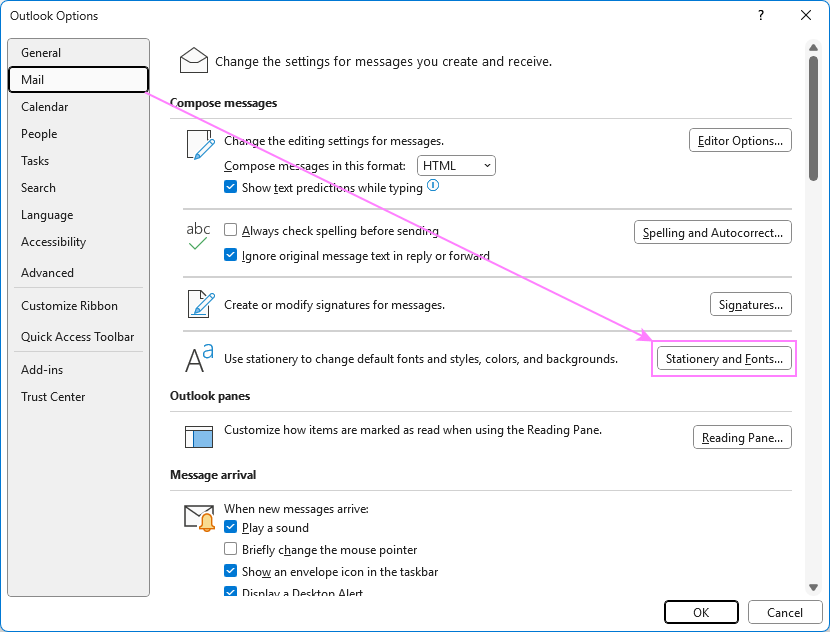Click "Create or modify signatures for messages." text
This screenshot has width=830, height=632.
(x=335, y=305)
